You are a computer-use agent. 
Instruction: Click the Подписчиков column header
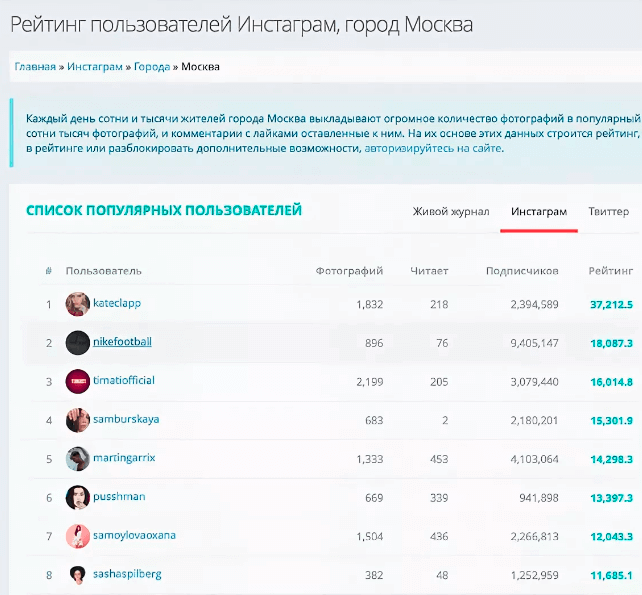pyautogui.click(x=522, y=271)
